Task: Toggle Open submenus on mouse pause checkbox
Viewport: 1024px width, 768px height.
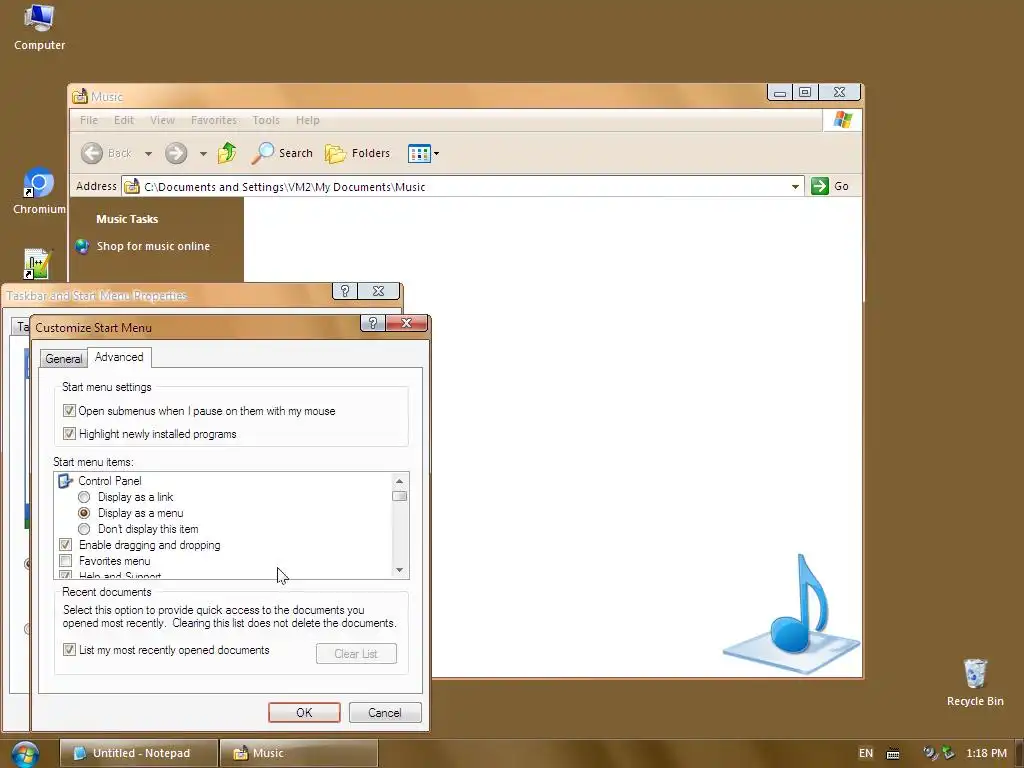Action: pos(69,411)
